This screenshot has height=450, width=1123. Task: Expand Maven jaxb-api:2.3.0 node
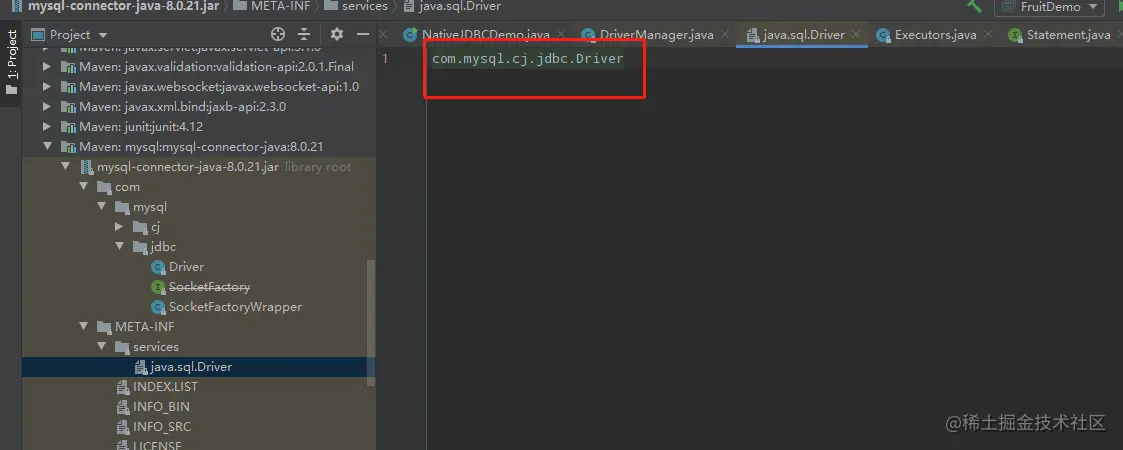(47, 107)
